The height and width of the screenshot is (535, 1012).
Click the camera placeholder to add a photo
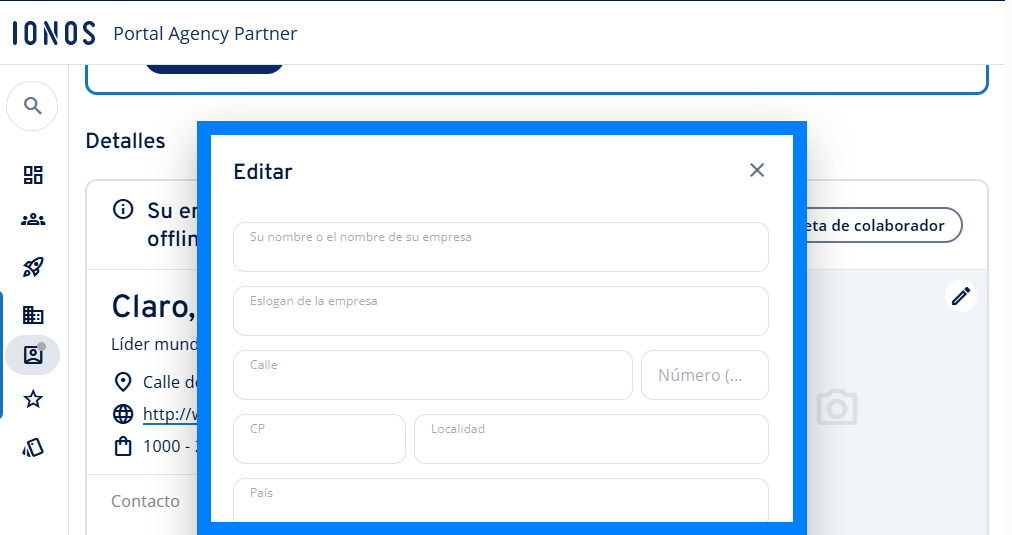coord(837,408)
